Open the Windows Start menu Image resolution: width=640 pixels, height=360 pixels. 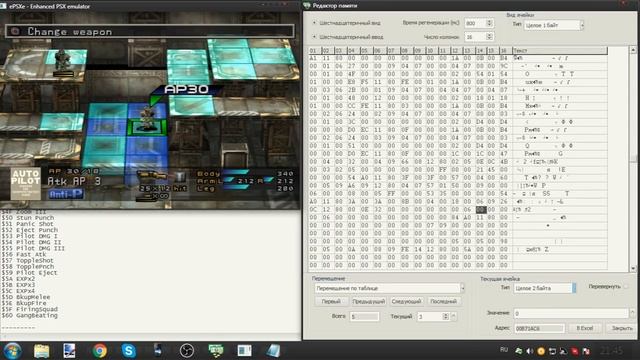(x=12, y=351)
